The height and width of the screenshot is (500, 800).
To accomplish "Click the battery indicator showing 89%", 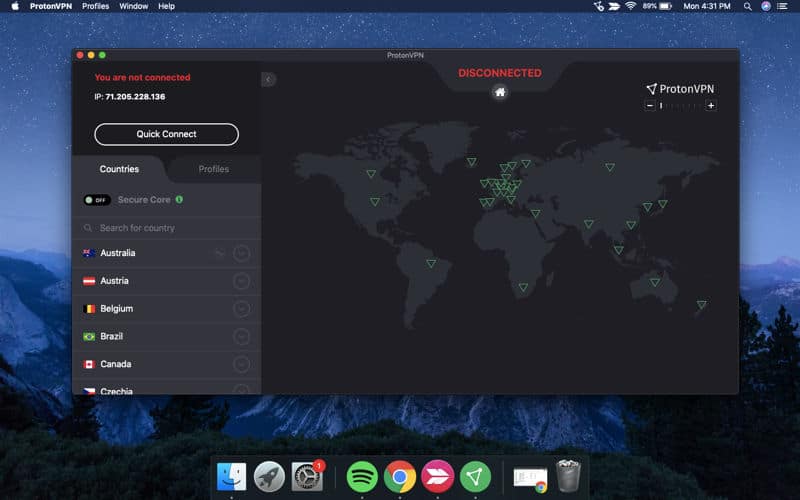I will [657, 6].
